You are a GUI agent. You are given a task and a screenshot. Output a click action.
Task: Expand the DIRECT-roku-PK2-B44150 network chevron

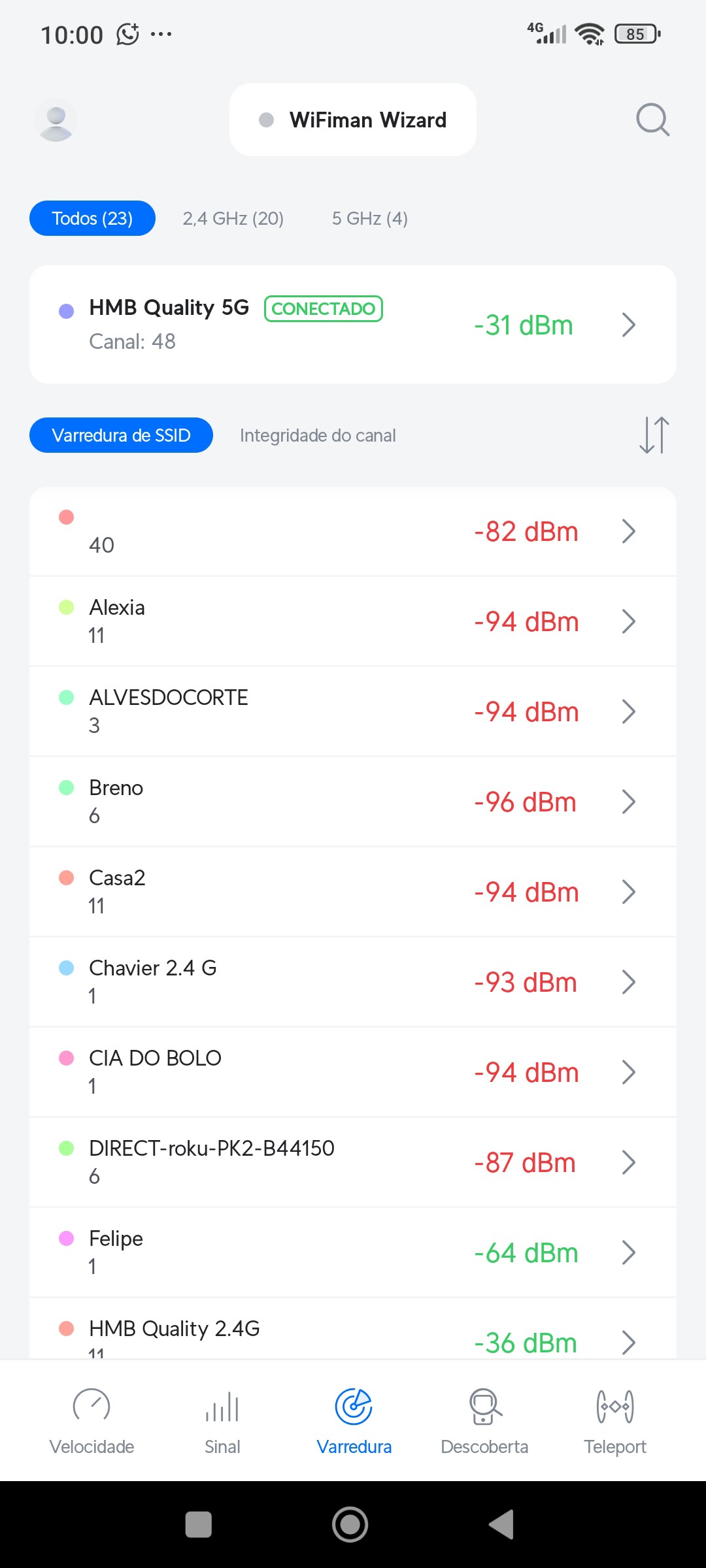[x=628, y=1162]
